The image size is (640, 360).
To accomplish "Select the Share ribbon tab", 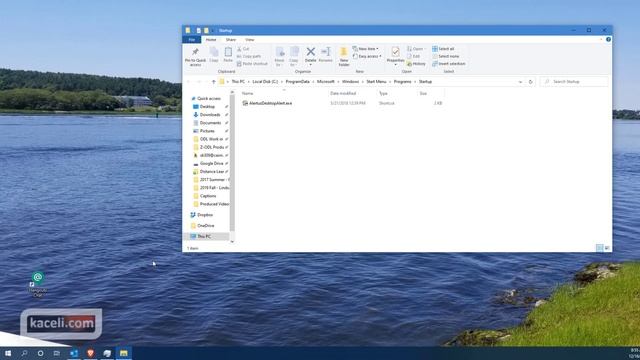I will tap(231, 40).
